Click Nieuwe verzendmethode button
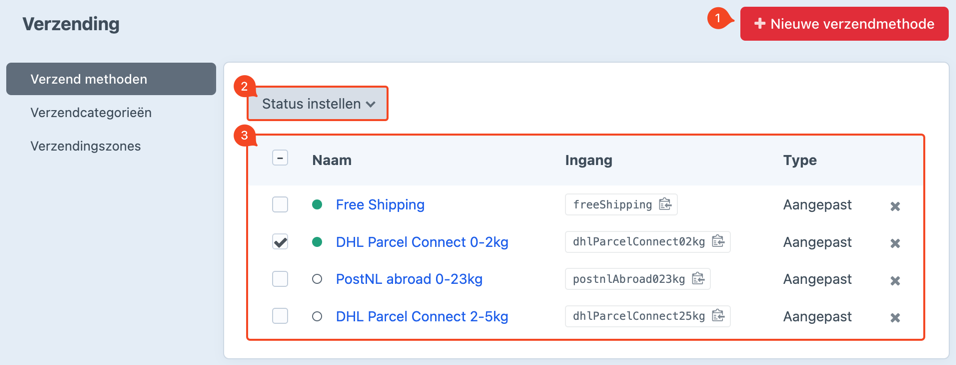The image size is (956, 365). click(x=844, y=24)
